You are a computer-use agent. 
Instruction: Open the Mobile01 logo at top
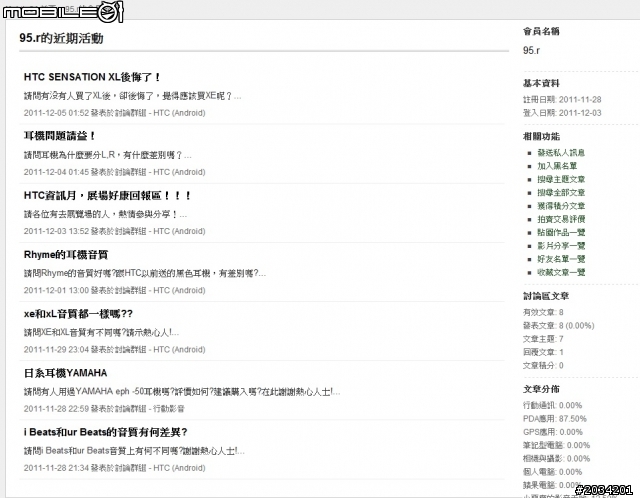click(x=62, y=12)
